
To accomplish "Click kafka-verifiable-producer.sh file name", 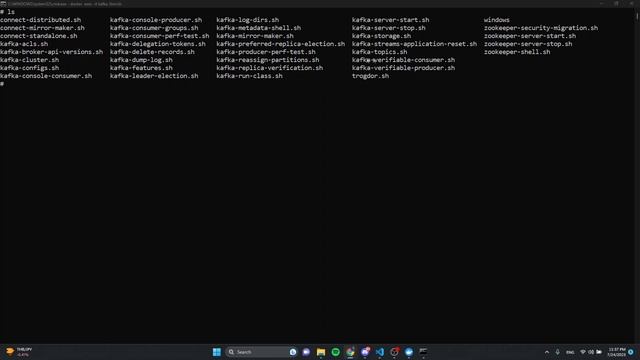I will click(403, 68).
